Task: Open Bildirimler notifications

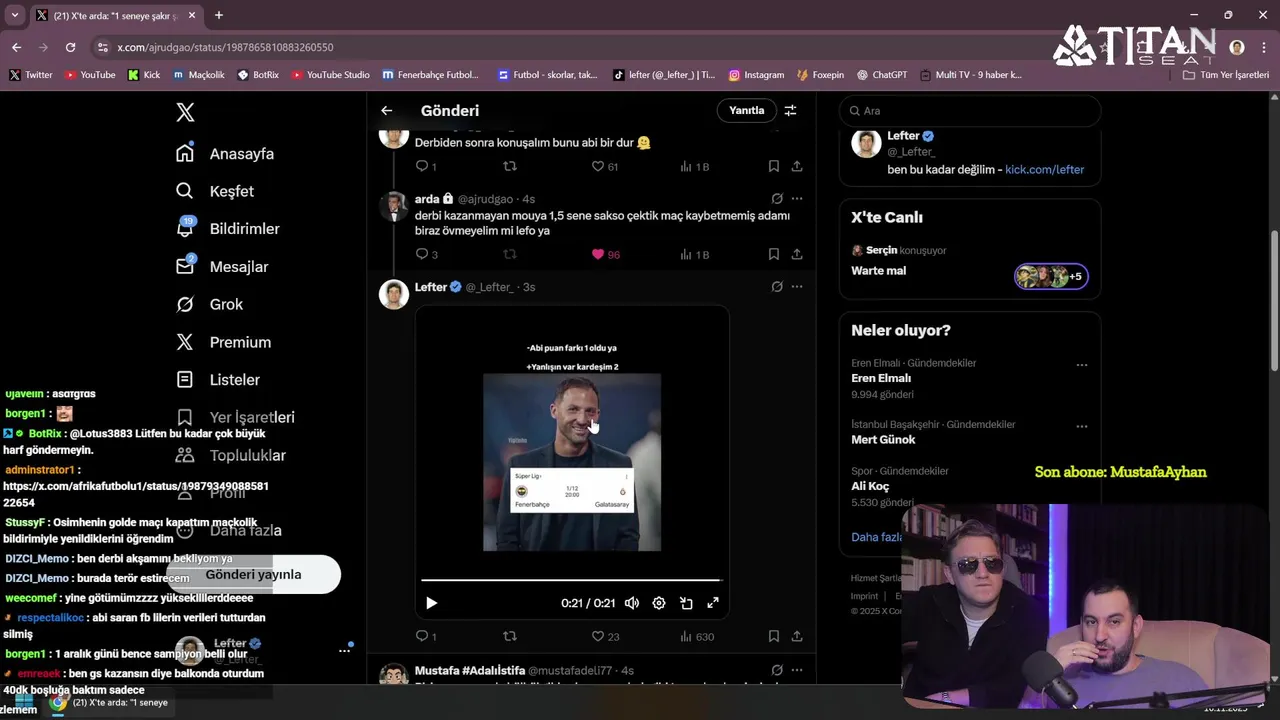Action: tap(228, 229)
